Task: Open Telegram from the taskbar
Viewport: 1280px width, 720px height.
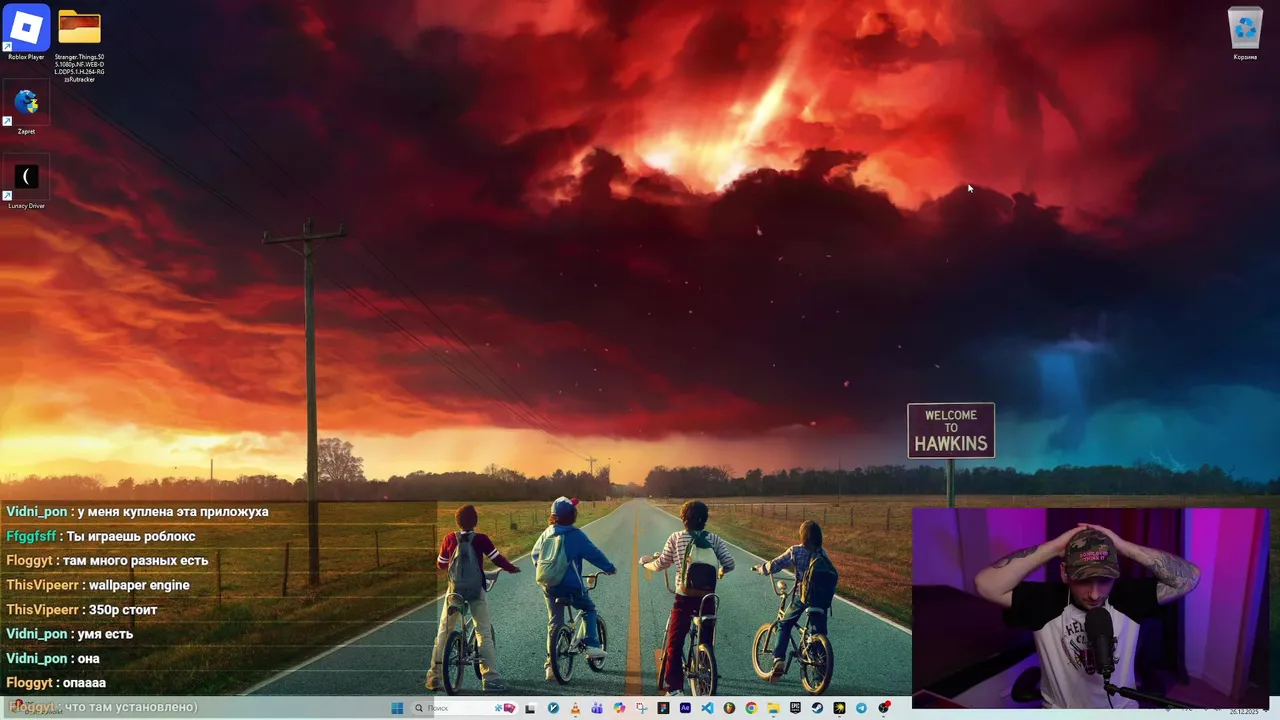Action: pos(861,708)
